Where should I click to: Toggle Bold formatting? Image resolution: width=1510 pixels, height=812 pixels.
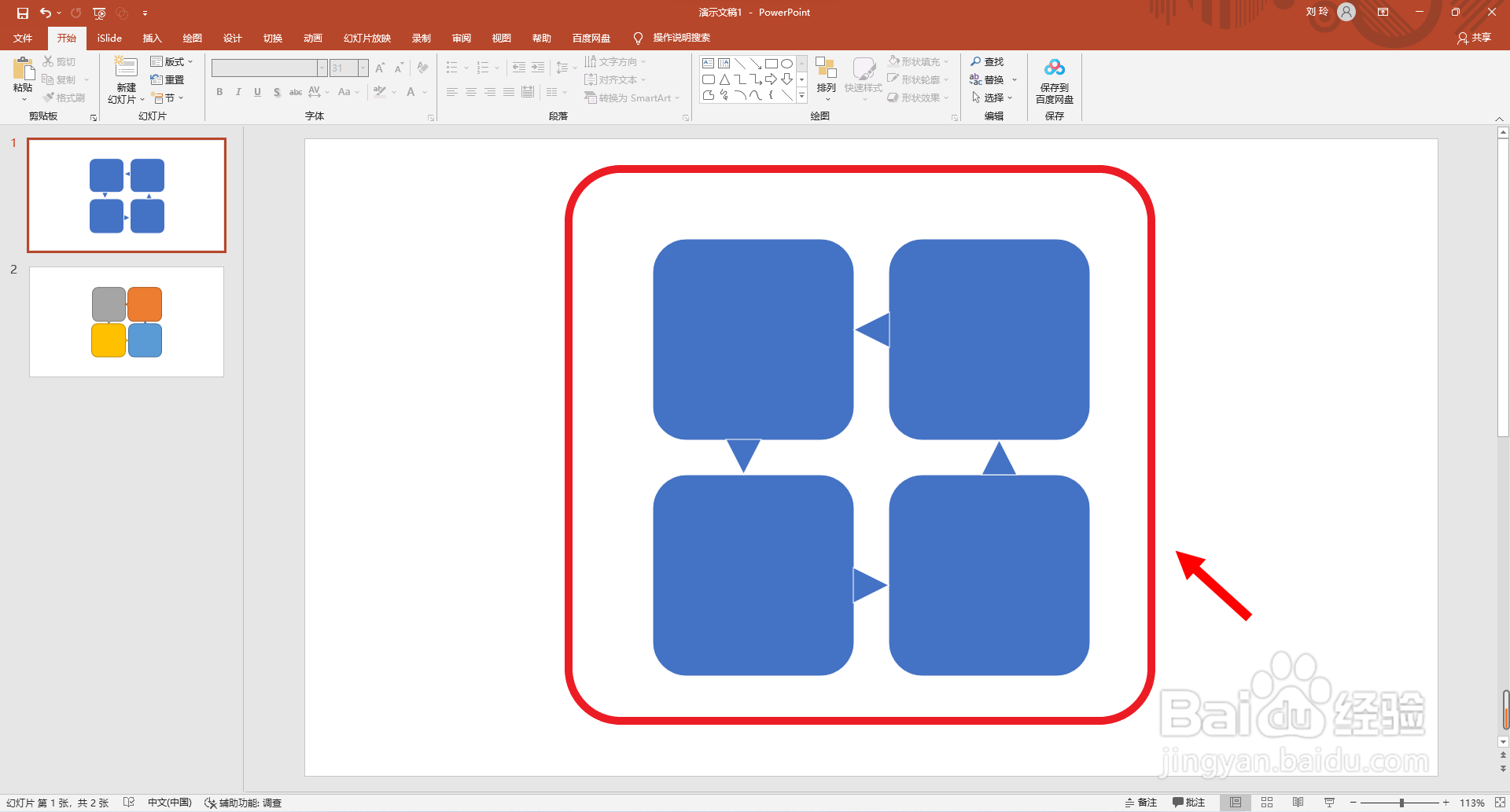[219, 92]
